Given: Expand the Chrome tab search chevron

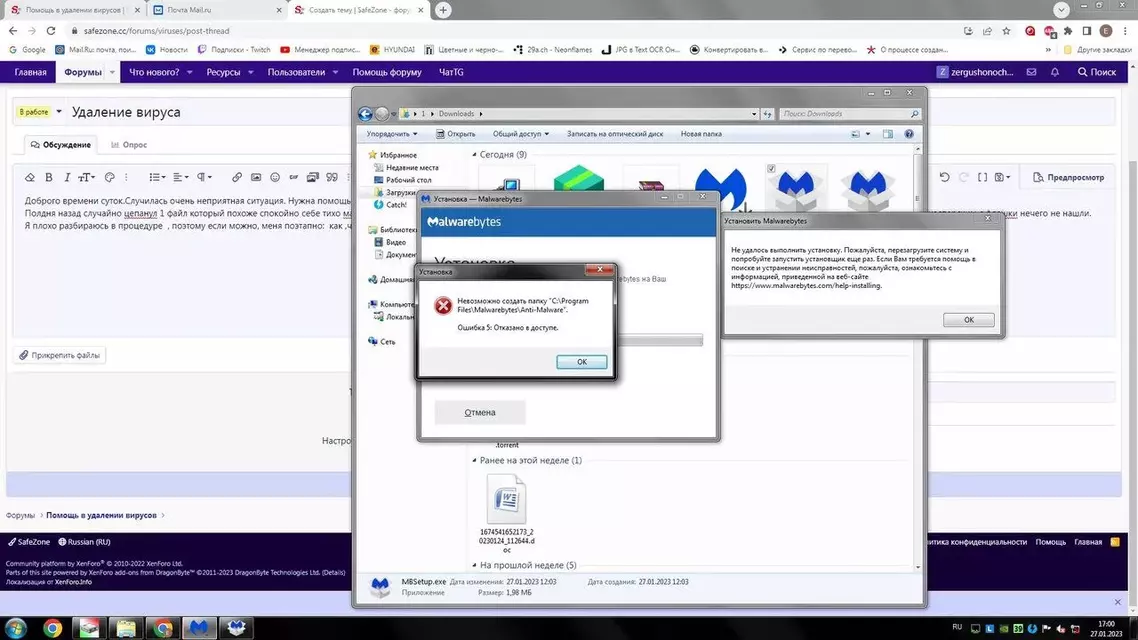Looking at the screenshot, I should (1061, 9).
